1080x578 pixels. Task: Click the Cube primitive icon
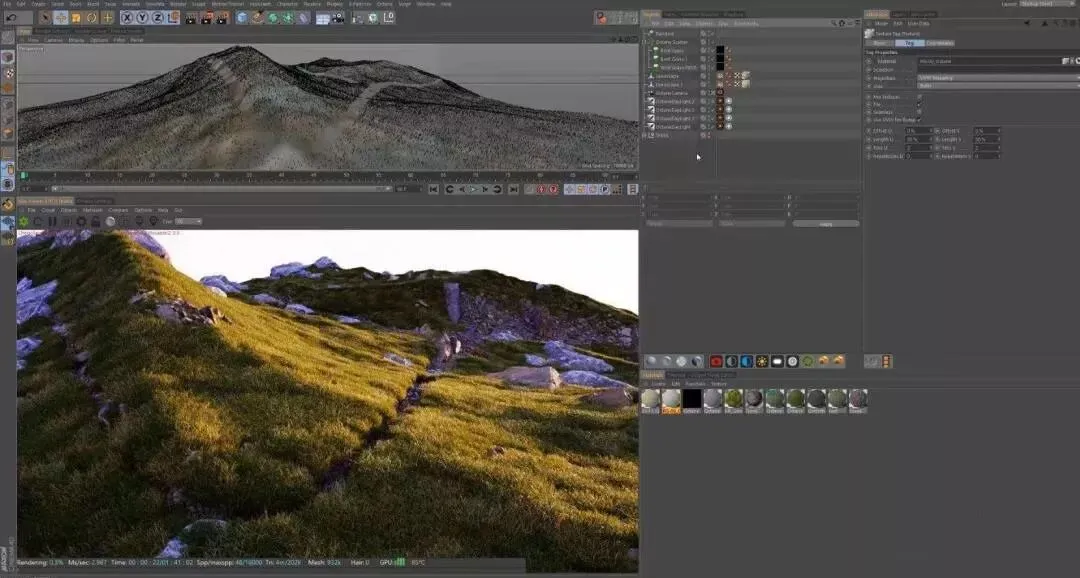[x=242, y=17]
